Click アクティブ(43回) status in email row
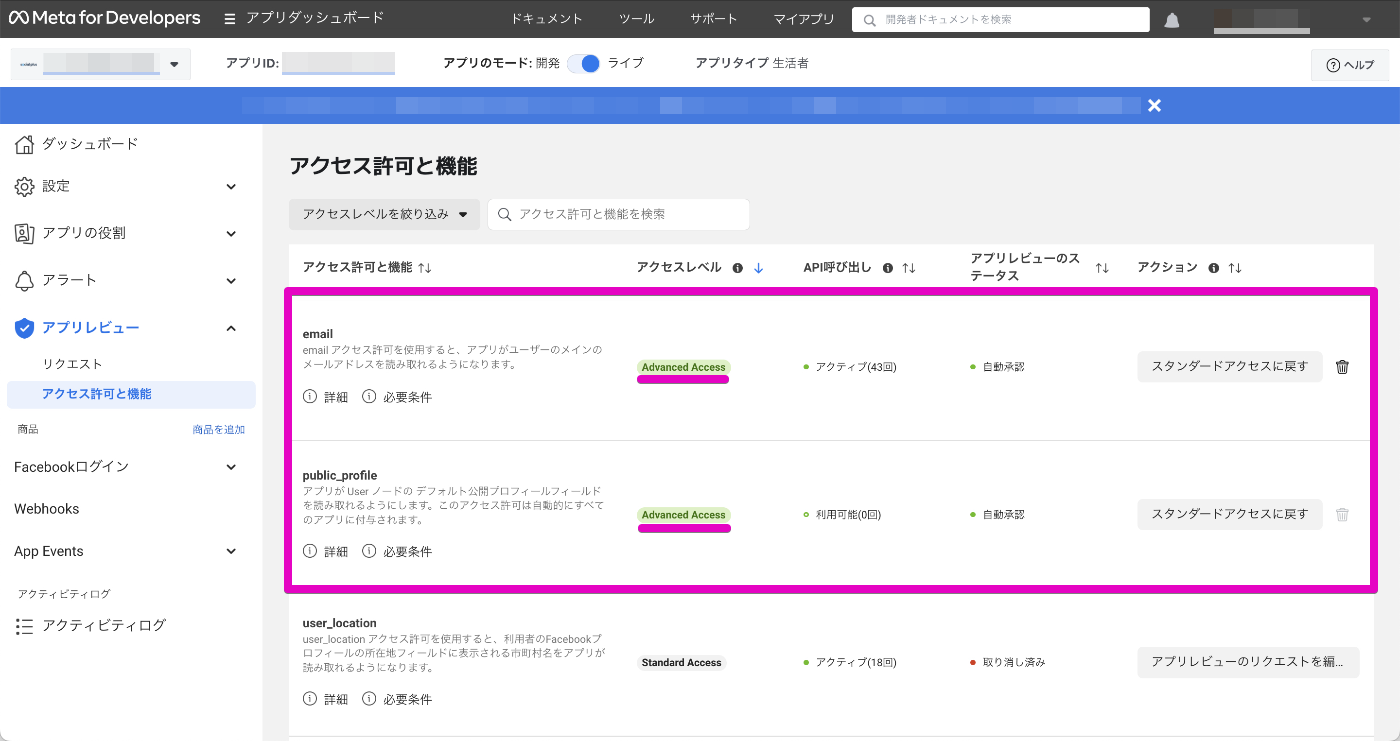The width and height of the screenshot is (1400, 741). coord(850,367)
